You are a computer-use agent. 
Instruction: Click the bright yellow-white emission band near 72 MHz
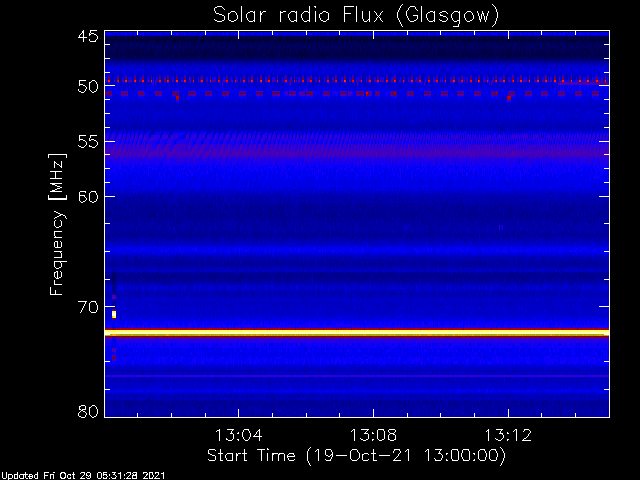pos(357,333)
